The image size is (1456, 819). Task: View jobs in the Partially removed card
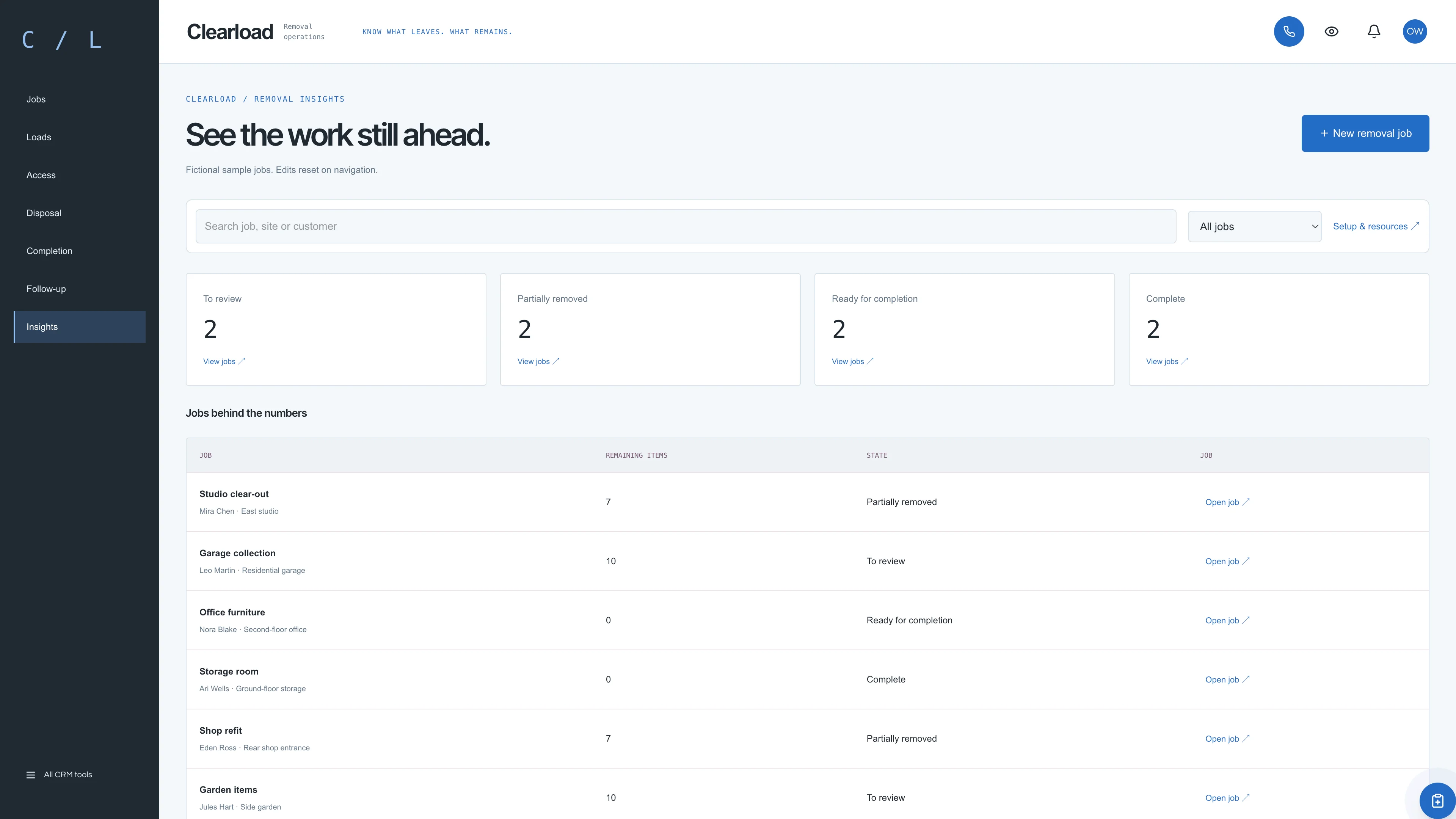(538, 362)
